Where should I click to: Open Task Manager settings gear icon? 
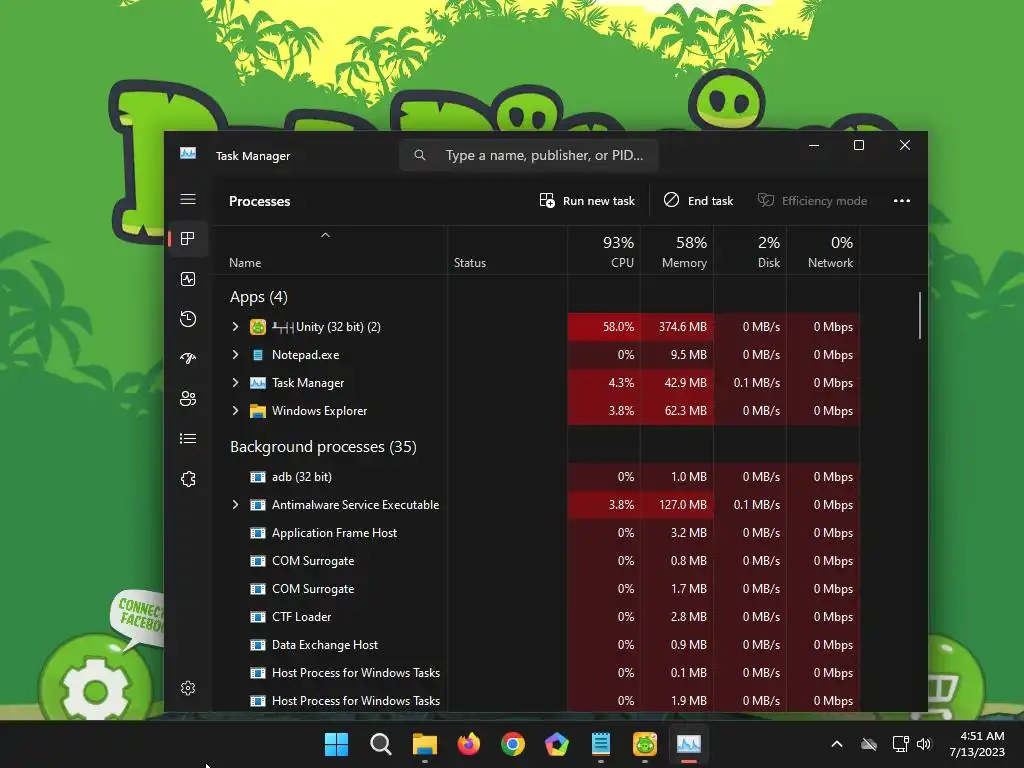[188, 688]
